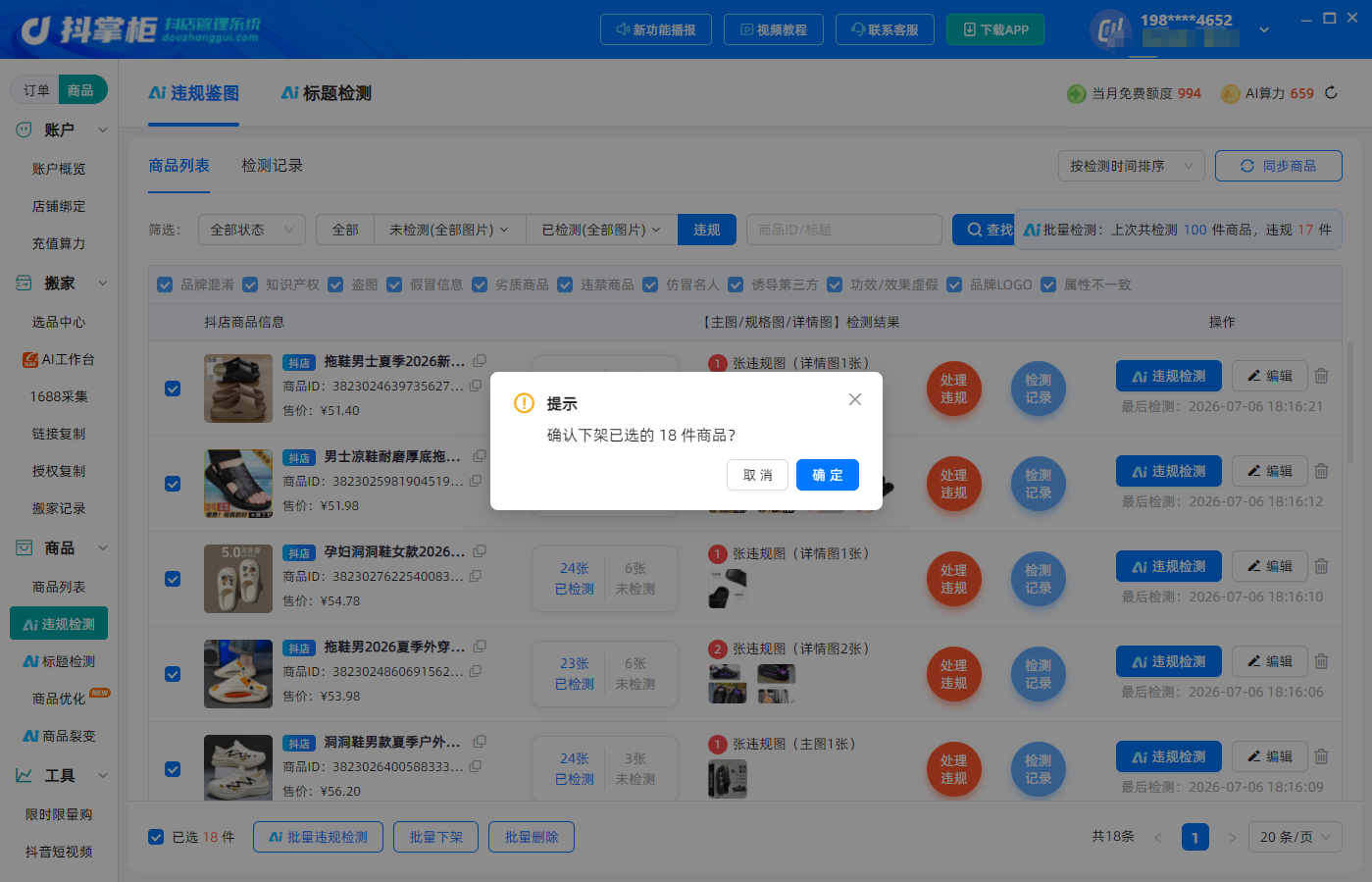Open 商品列表 in the sidebar menu
Screen dimensions: 1372x882
tap(59, 587)
